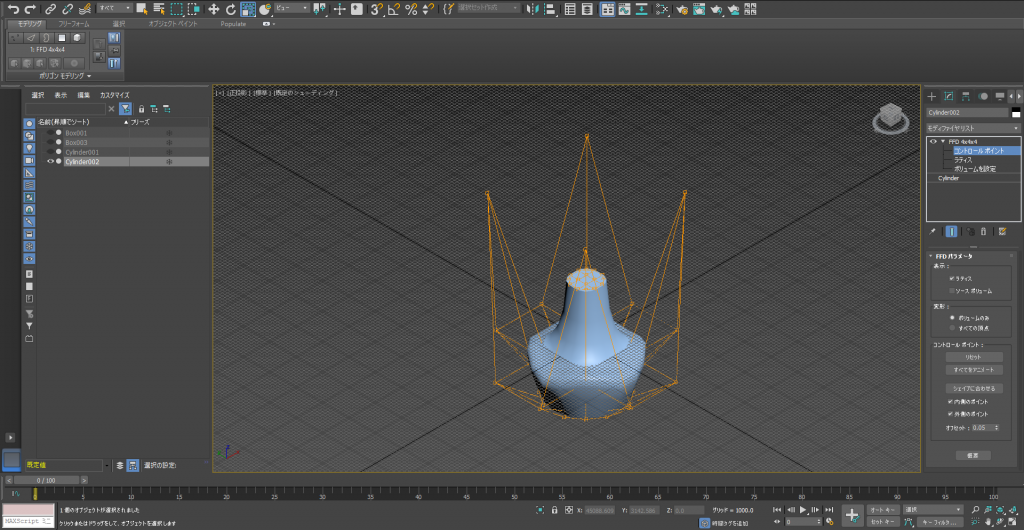Click the Redo arrow icon
This screenshot has width=1024, height=530.
(30, 9)
